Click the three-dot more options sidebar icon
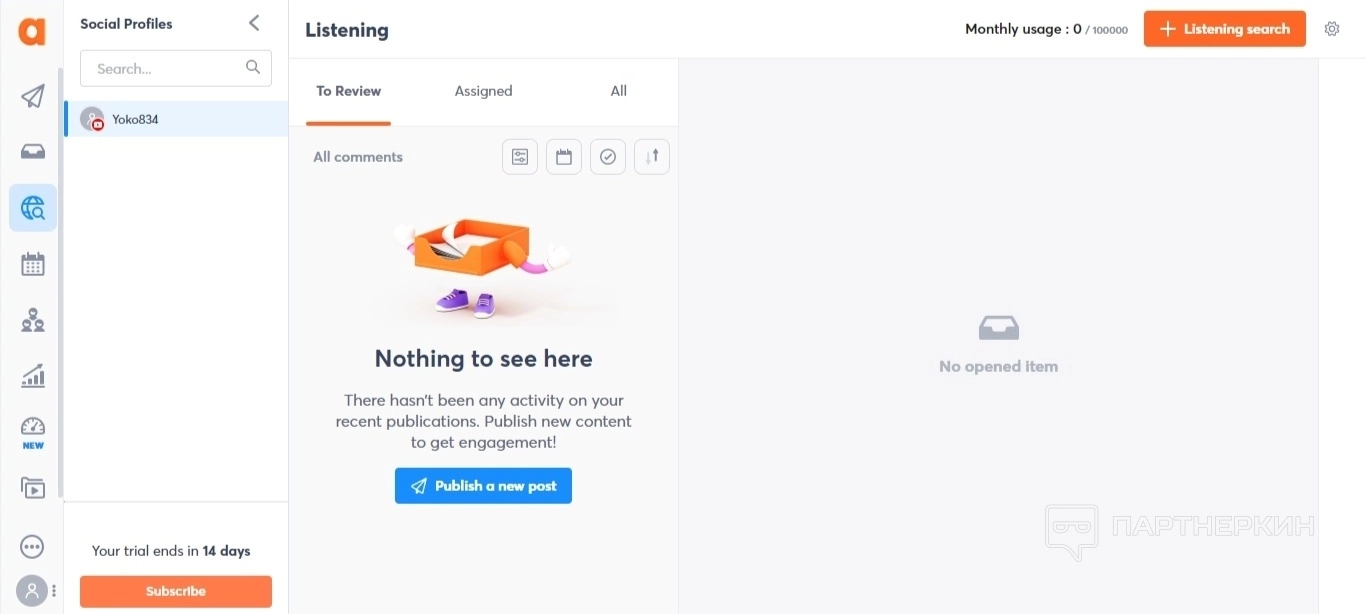Viewport: 1366px width, 614px height. 32,547
